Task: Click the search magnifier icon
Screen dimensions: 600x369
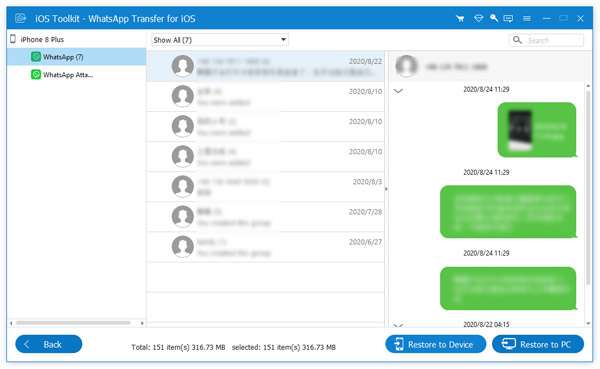Action: tap(517, 40)
